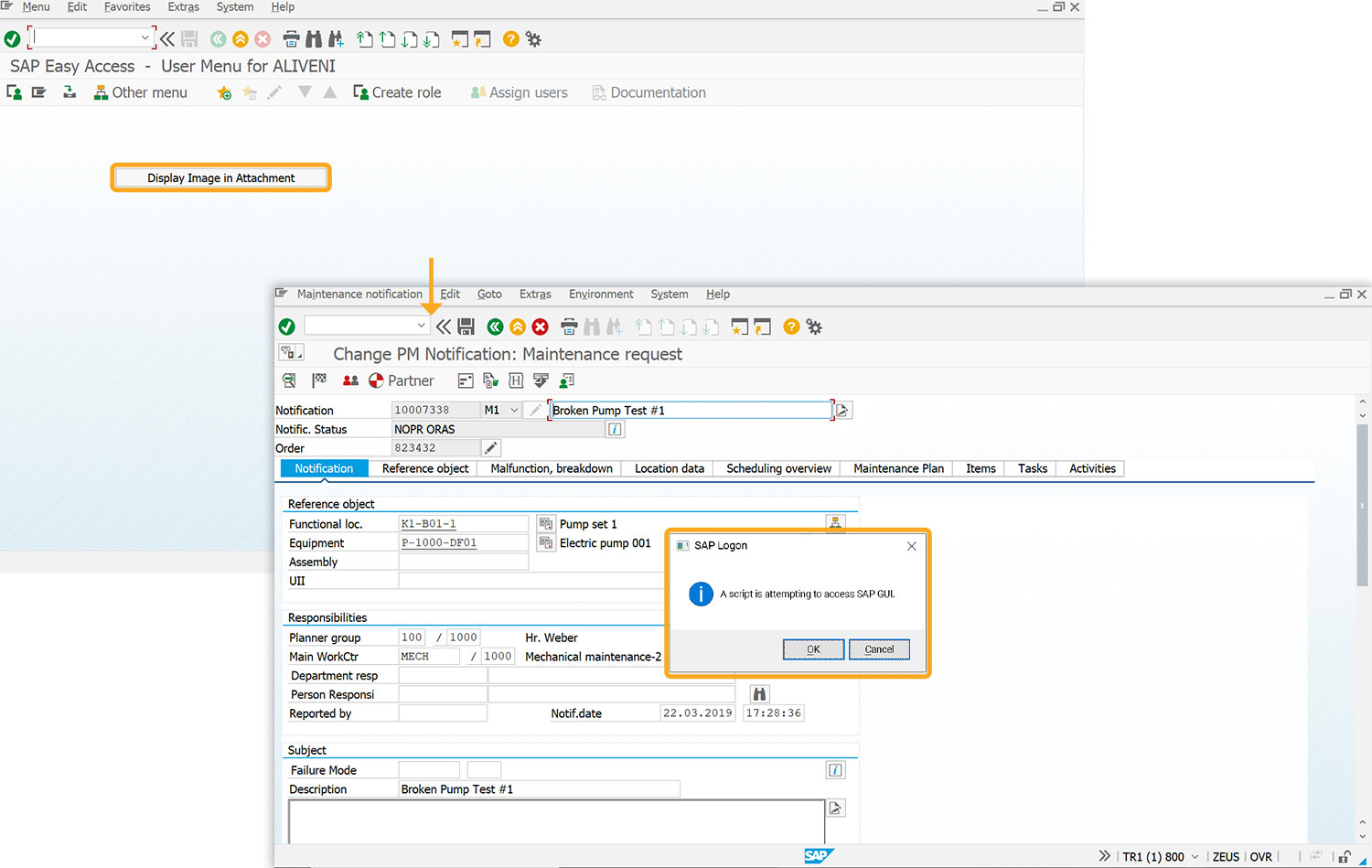Switch to the Reference object tab
This screenshot has height=868, width=1372.
pyautogui.click(x=425, y=468)
